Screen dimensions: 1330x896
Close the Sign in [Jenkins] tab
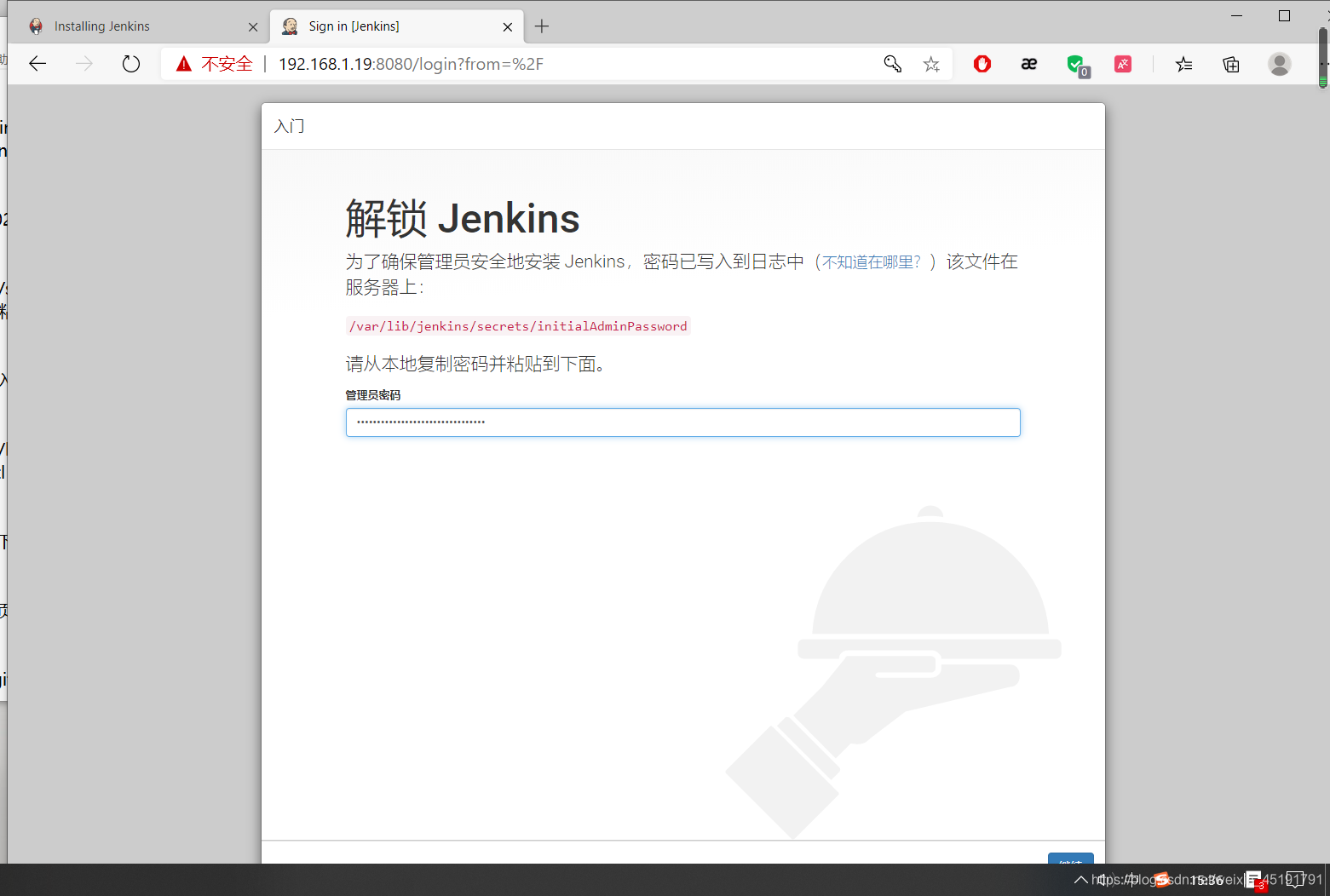pos(508,27)
